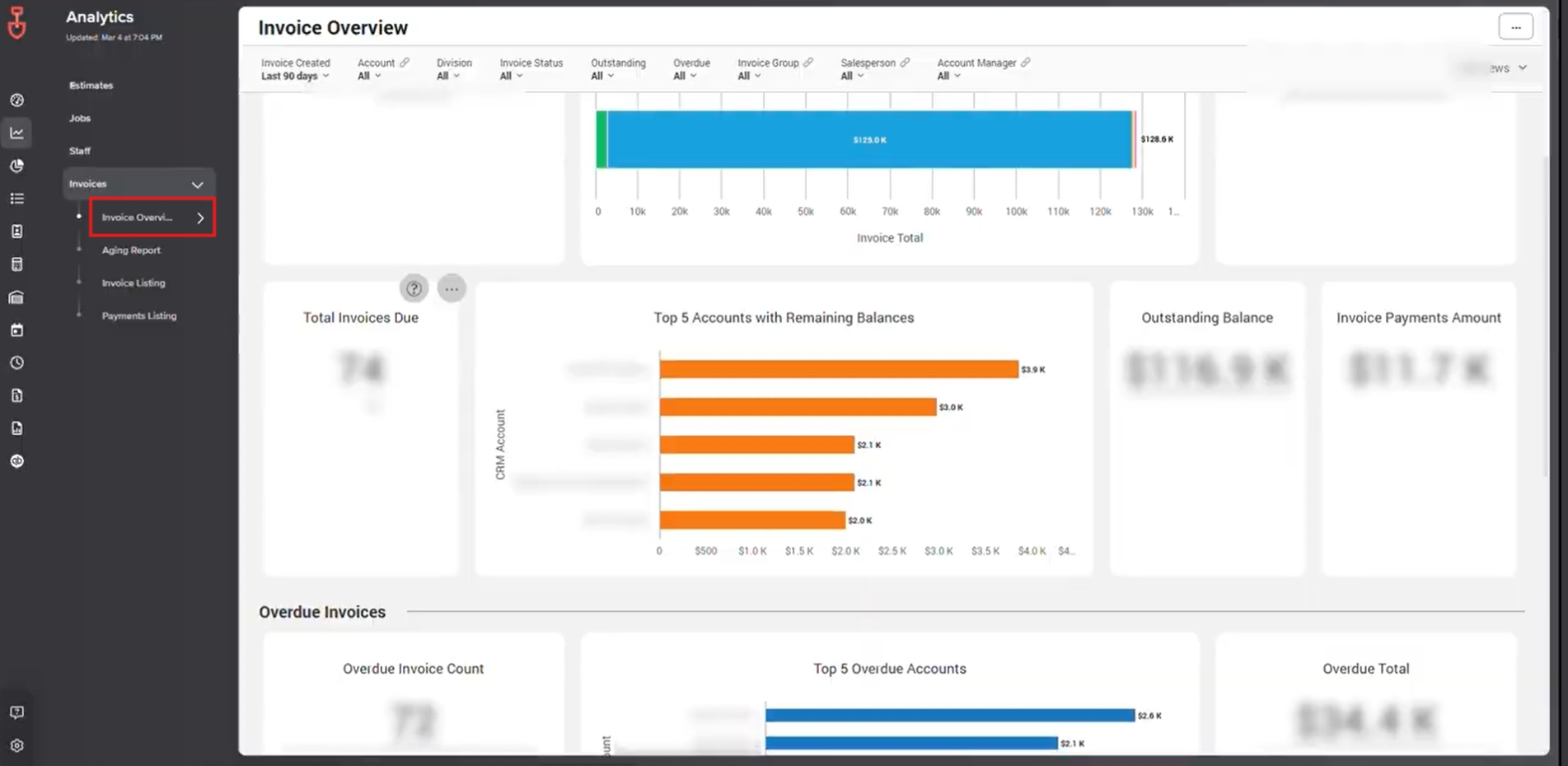The width and height of the screenshot is (1568, 766).
Task: Open Payments Listing from the Invoices menu
Action: 138,315
